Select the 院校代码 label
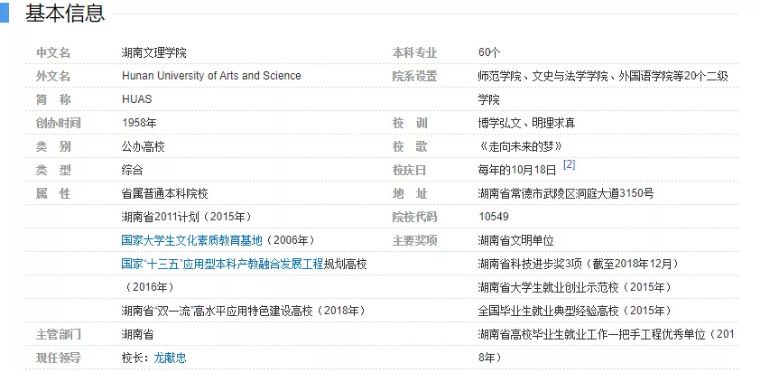This screenshot has height=371, width=760. 414,217
